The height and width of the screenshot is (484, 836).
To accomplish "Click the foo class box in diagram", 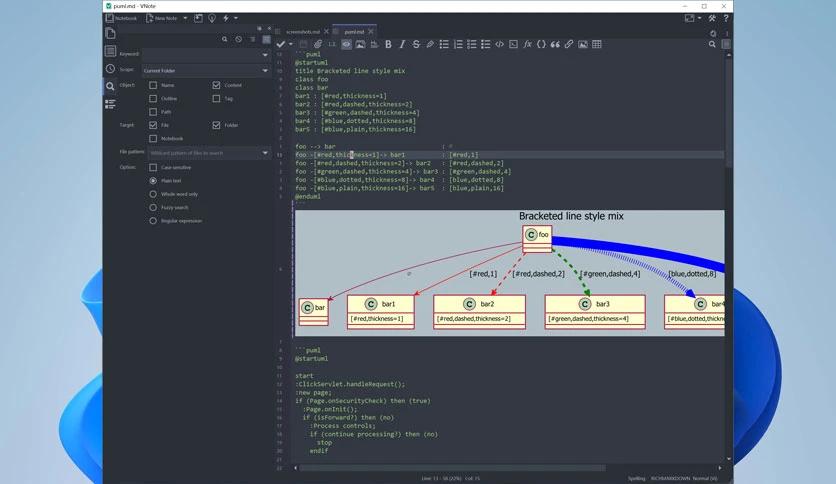I will click(537, 239).
